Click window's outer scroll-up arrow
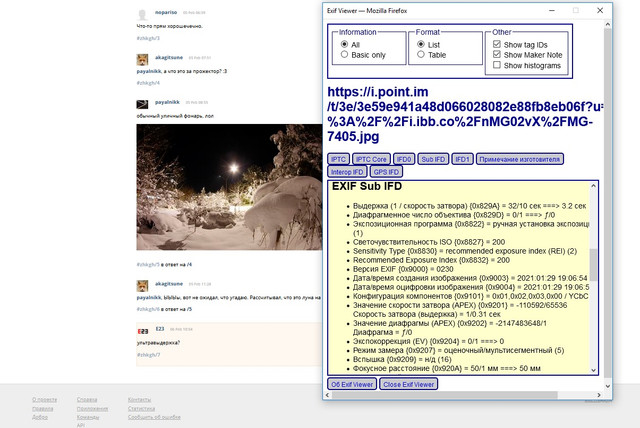The height and width of the screenshot is (428, 640). (607, 24)
